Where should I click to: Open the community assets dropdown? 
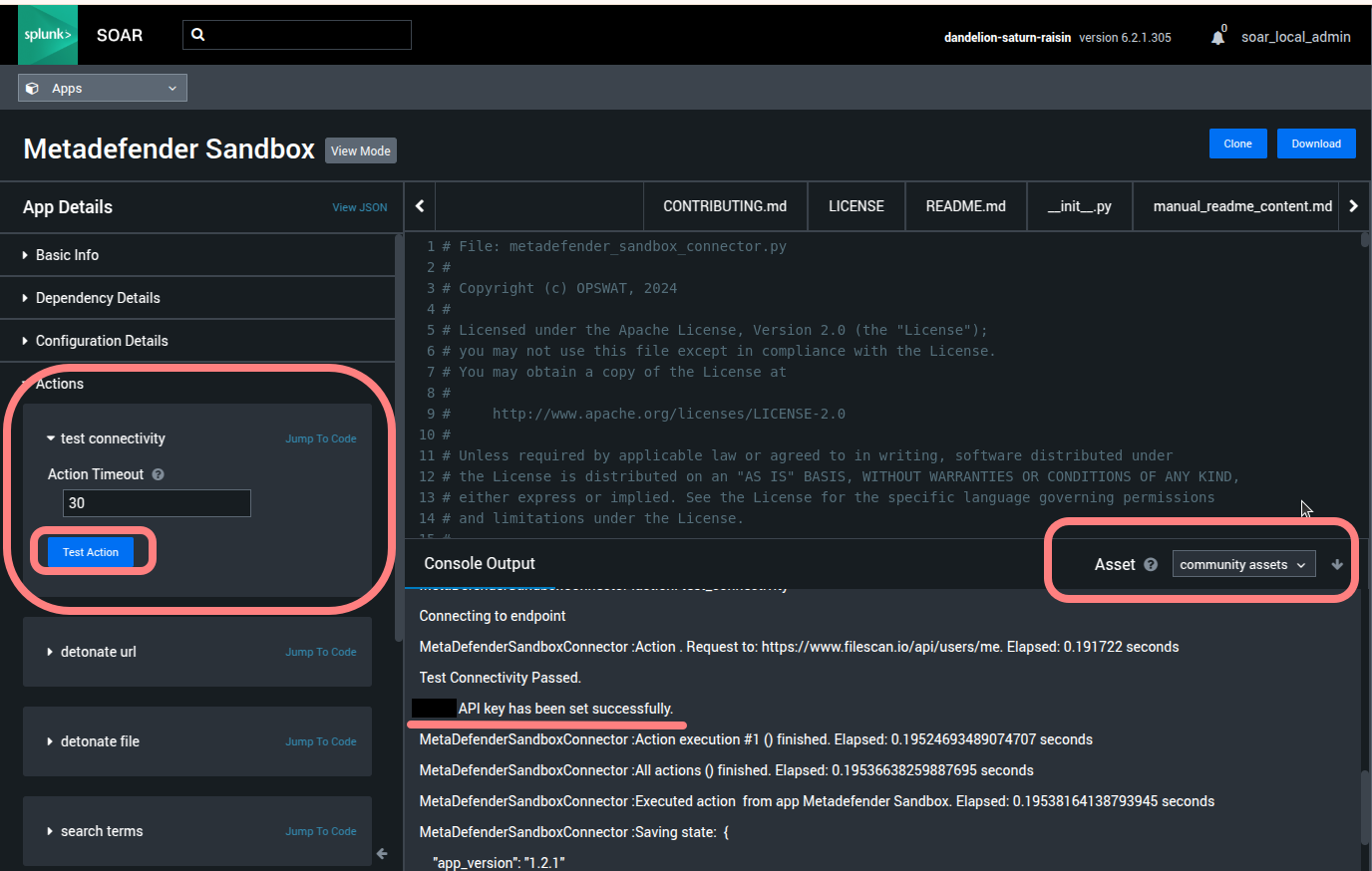[x=1243, y=564]
